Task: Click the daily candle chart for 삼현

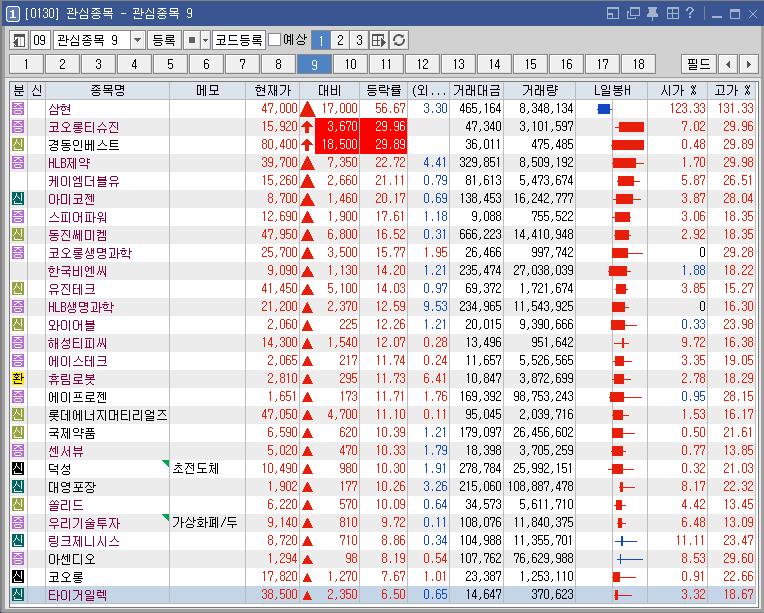Action: point(604,109)
